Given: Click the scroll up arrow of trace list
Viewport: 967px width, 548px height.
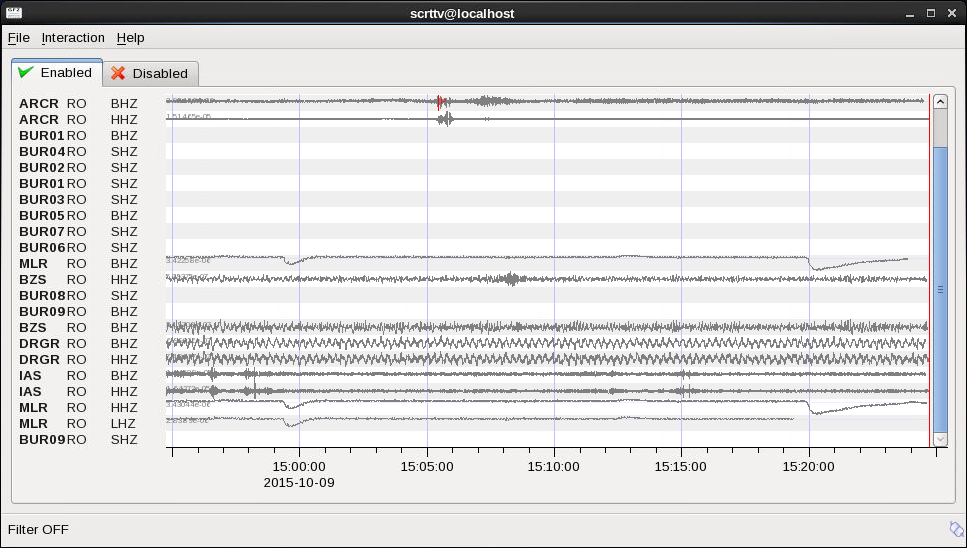Looking at the screenshot, I should 940,102.
